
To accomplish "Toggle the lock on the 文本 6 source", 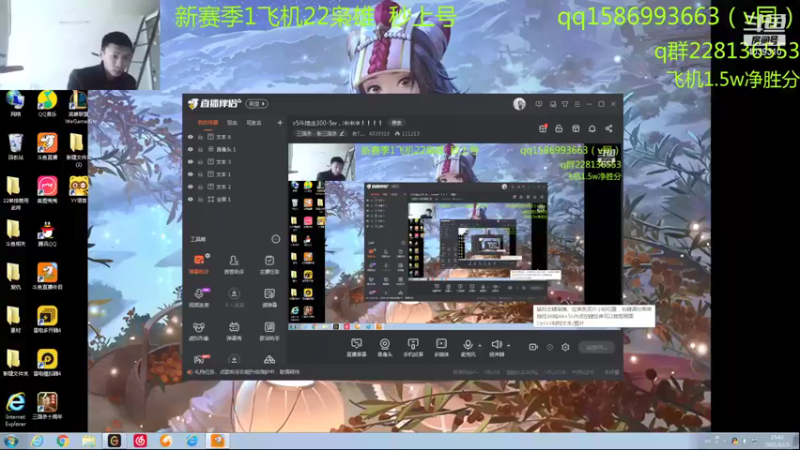I will pyautogui.click(x=201, y=137).
